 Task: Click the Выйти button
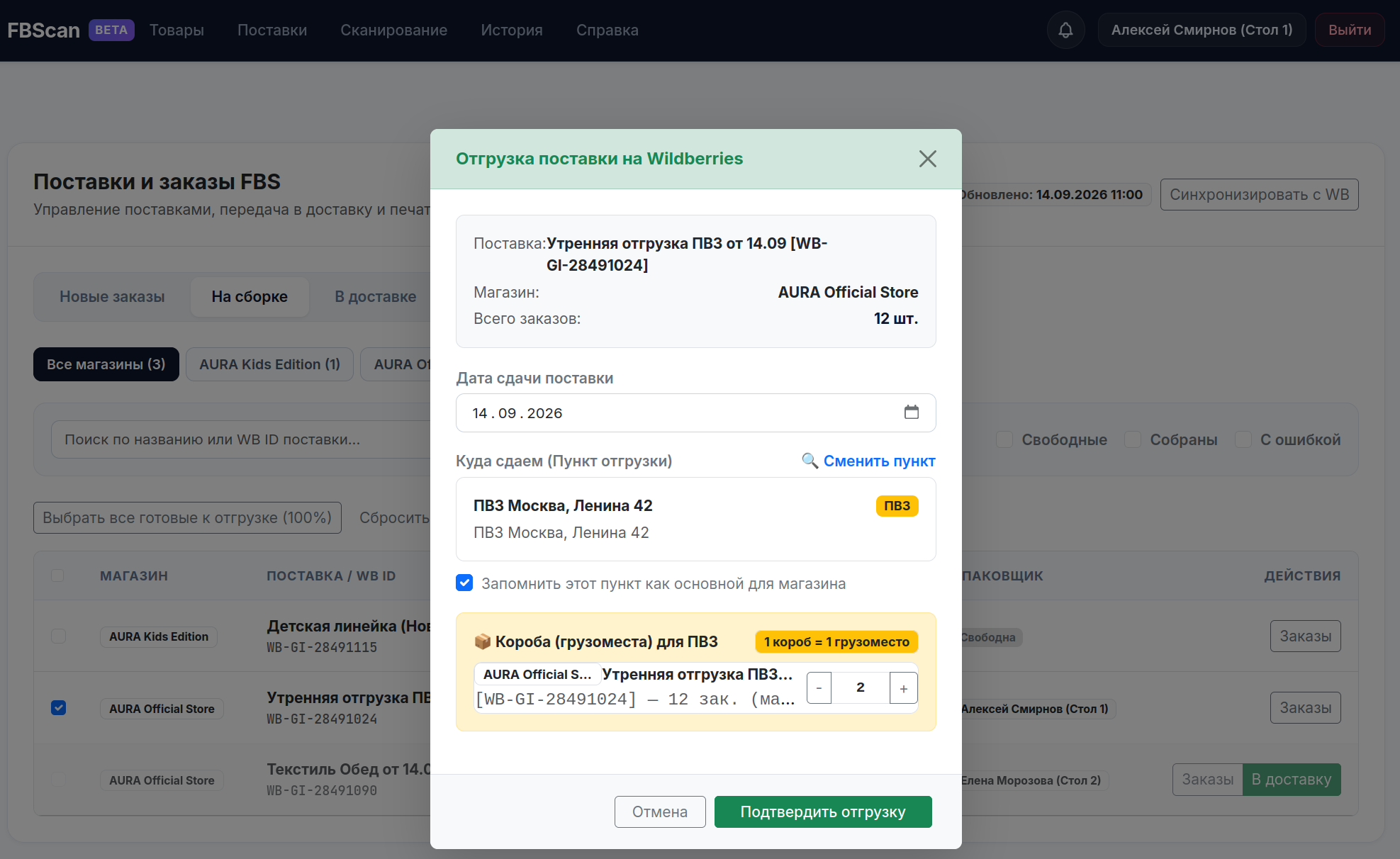click(1350, 30)
